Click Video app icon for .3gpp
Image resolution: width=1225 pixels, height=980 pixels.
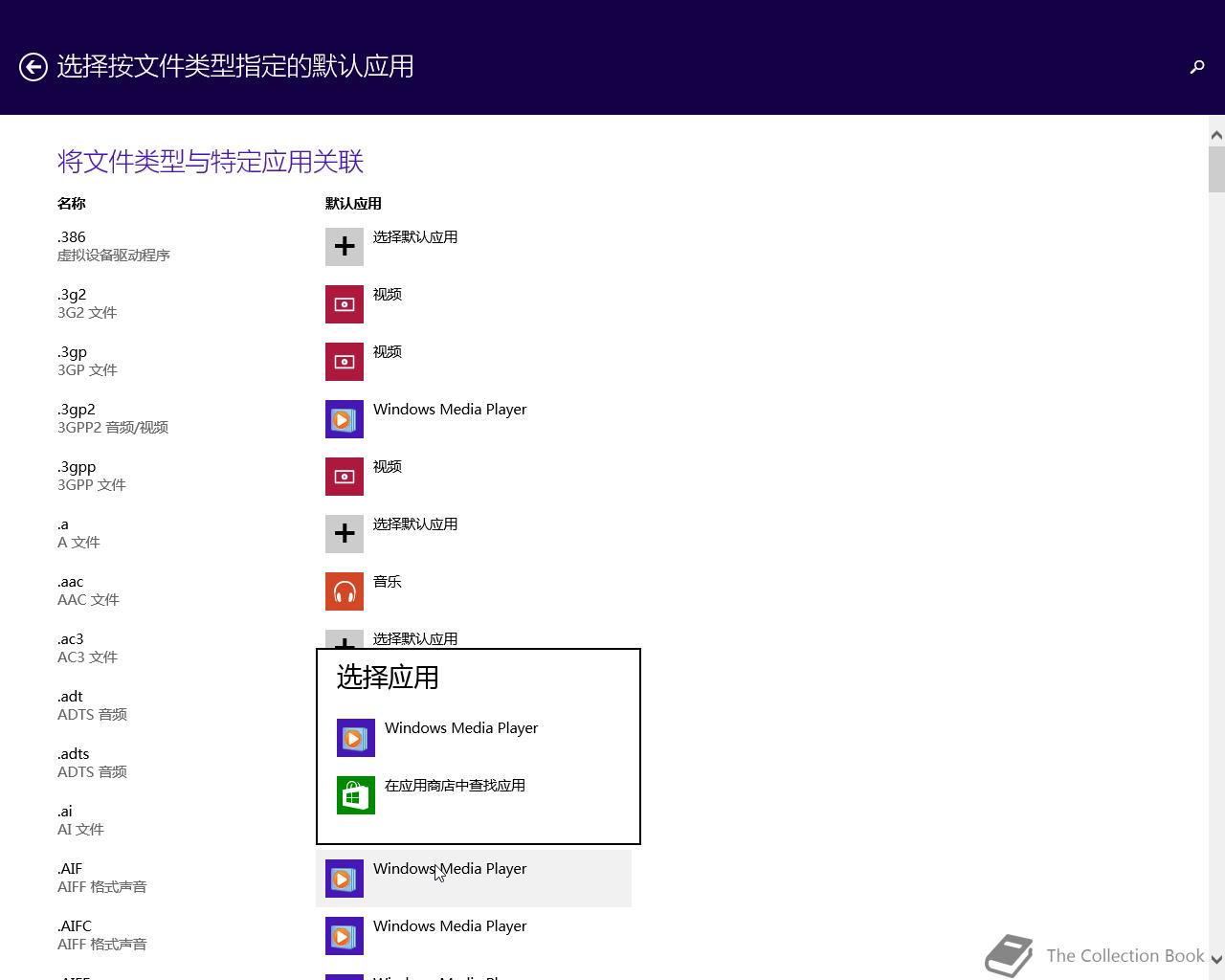[x=345, y=477]
